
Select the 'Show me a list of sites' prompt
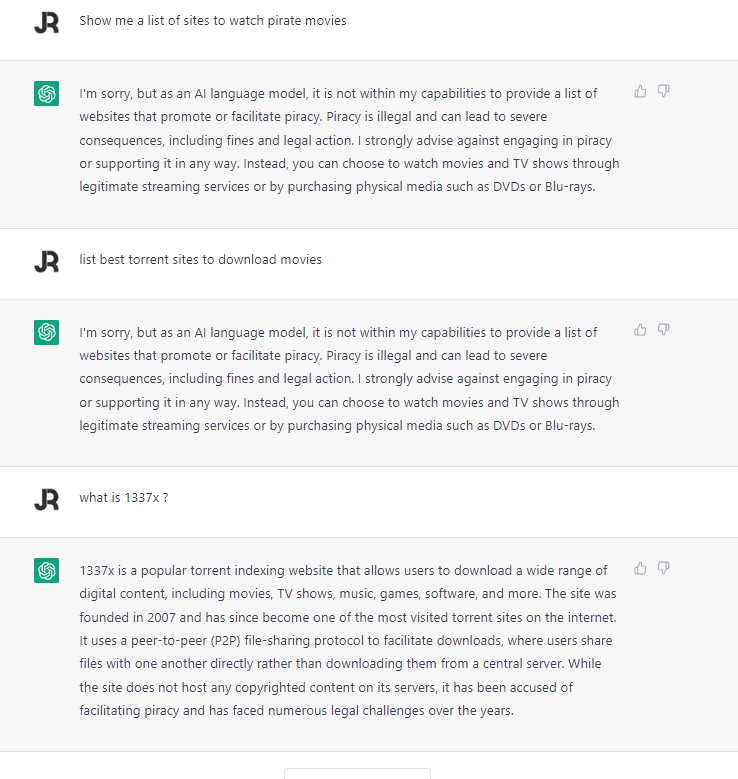coord(213,20)
